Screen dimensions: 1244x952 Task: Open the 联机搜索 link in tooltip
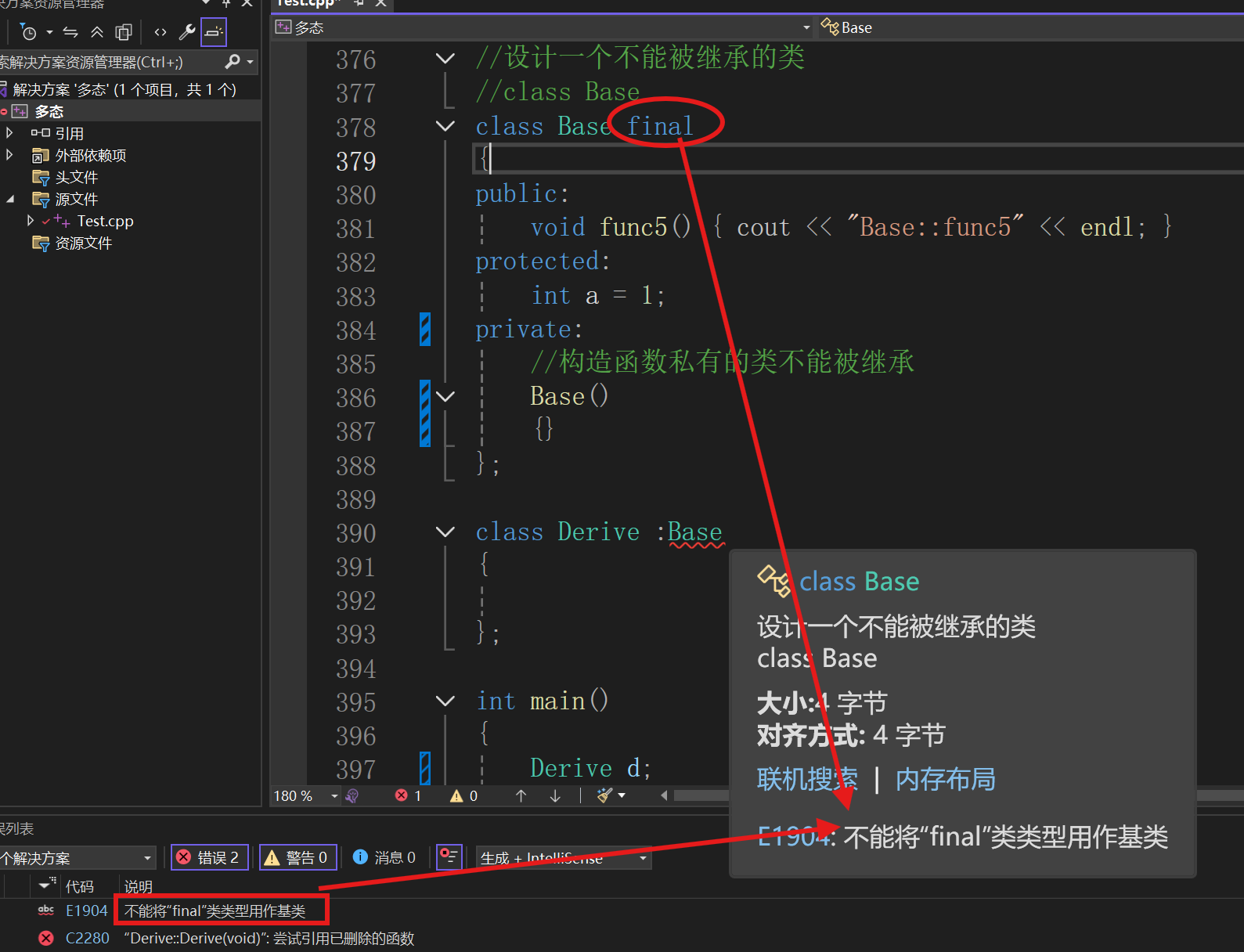[807, 780]
